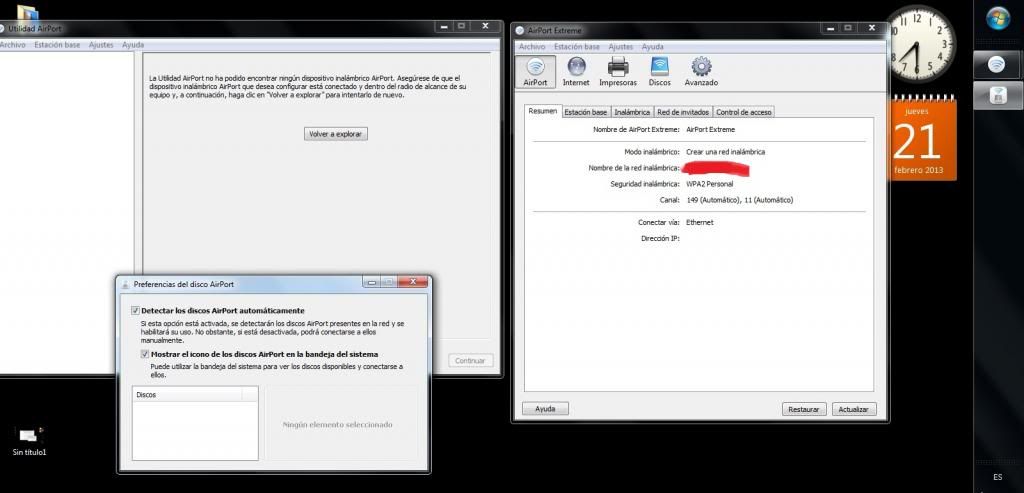Viewport: 1024px width, 493px height.
Task: Click the Continuar button
Action: point(470,360)
